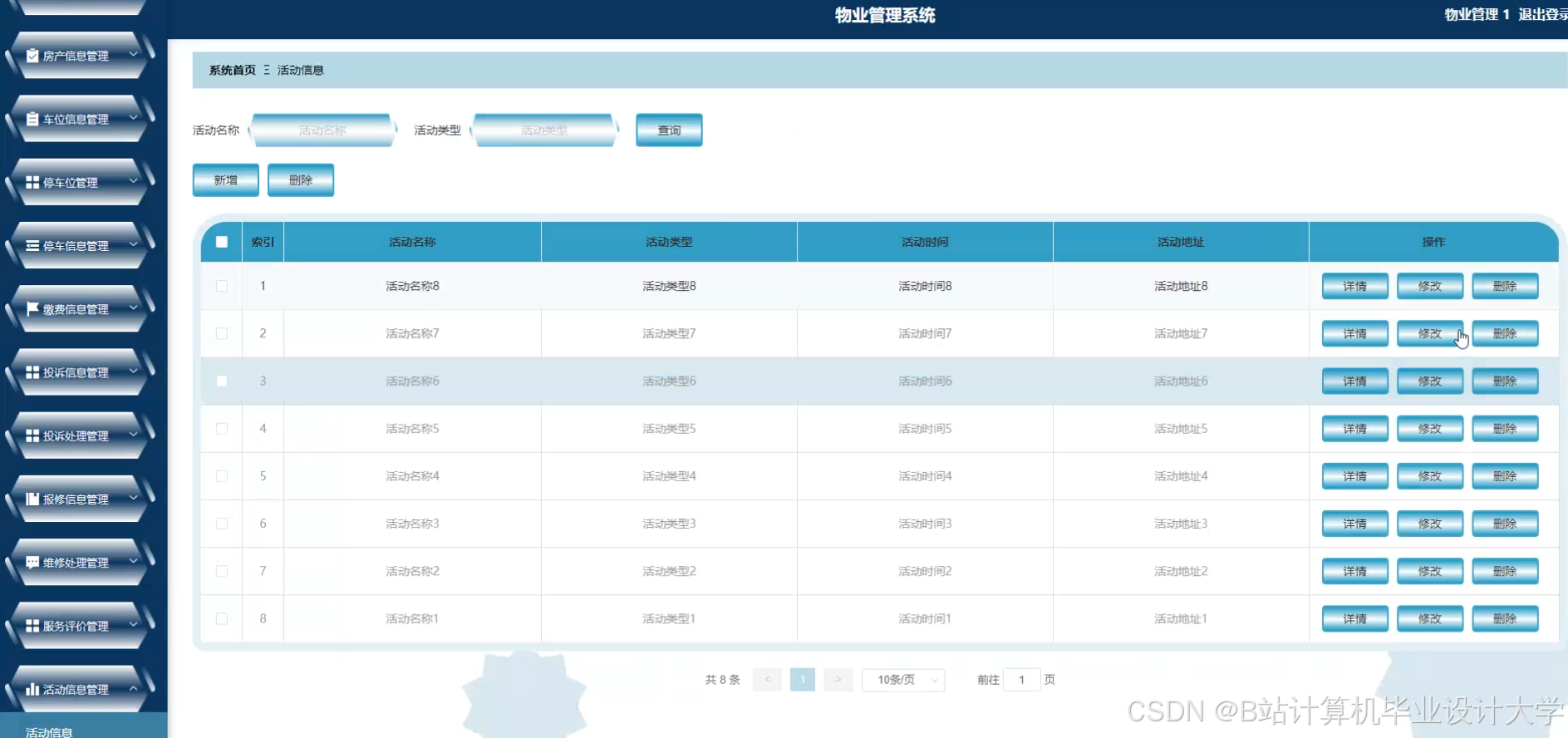Click the 活动时间3 cell
Screen dimensions: 1568x738
click(x=925, y=524)
